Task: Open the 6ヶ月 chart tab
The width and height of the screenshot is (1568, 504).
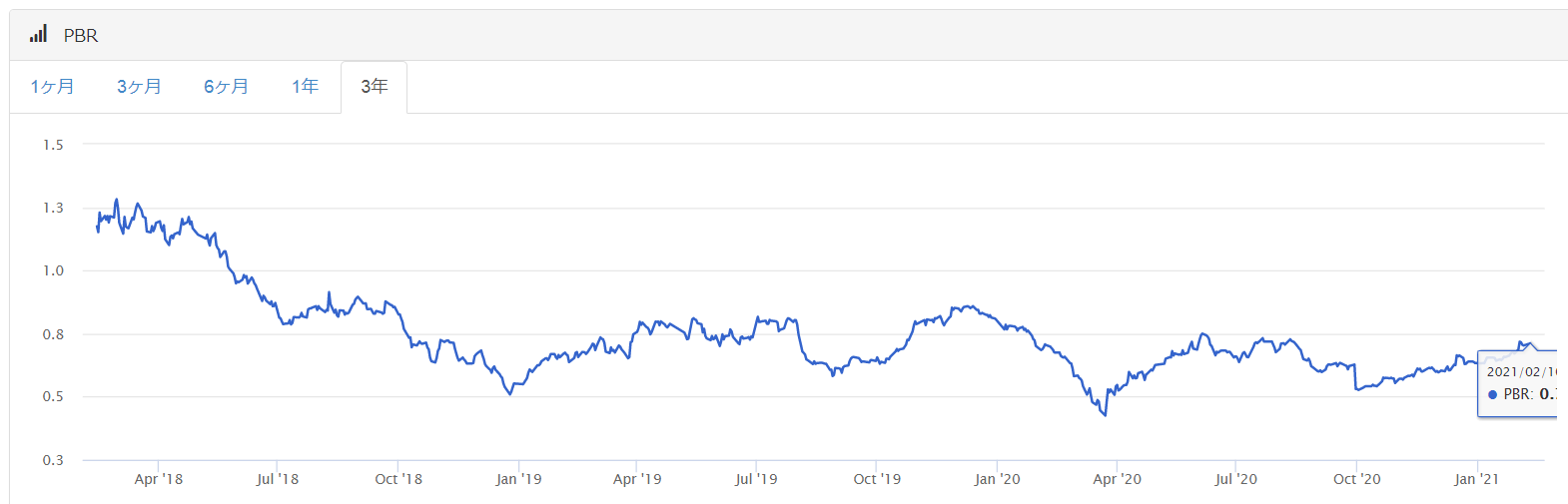Action: coord(226,87)
